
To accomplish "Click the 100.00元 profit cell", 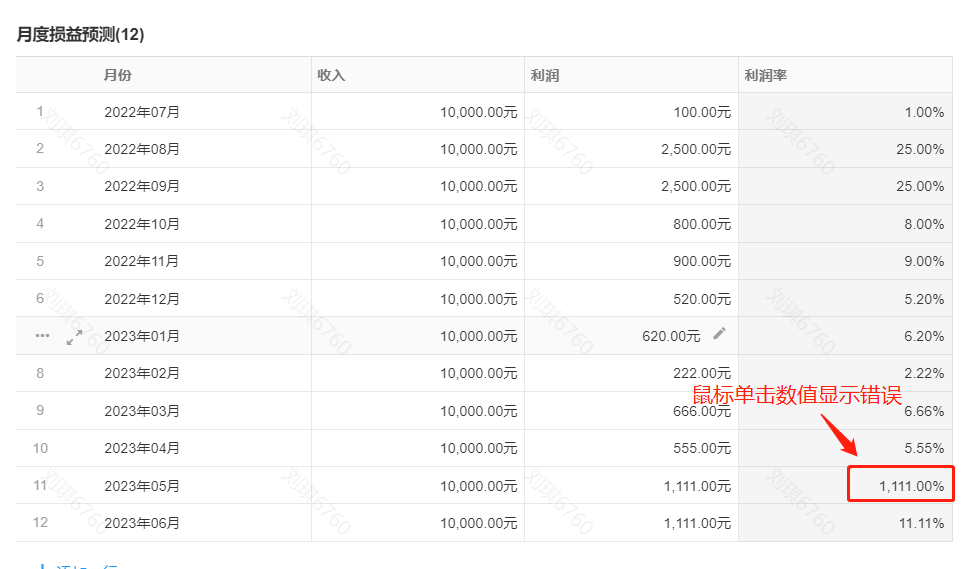I will tap(702, 112).
